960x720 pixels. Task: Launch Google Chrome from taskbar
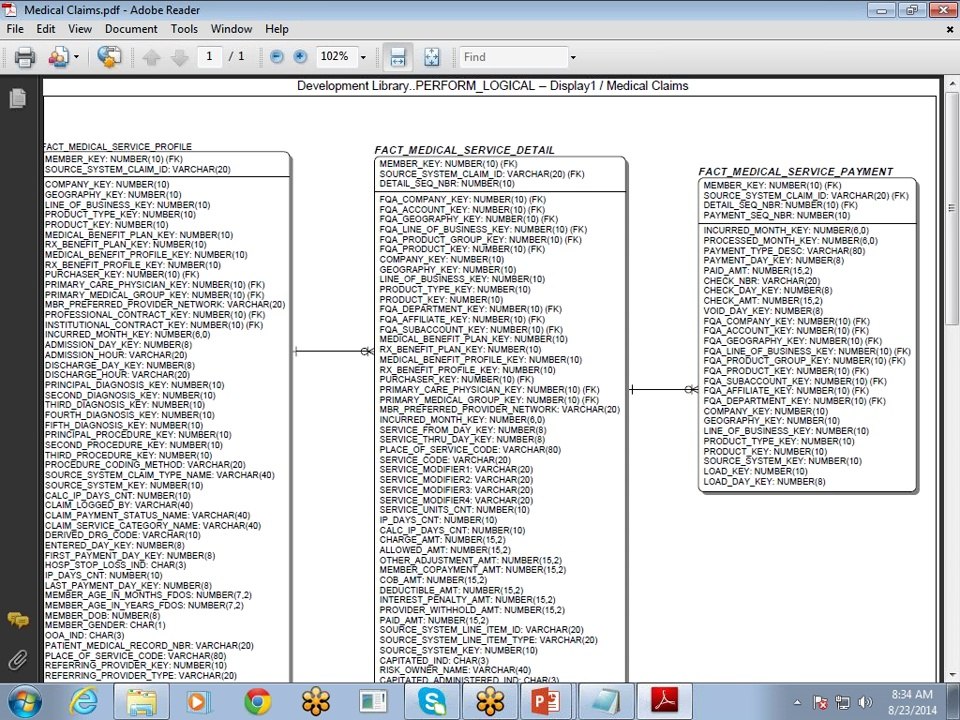[258, 701]
